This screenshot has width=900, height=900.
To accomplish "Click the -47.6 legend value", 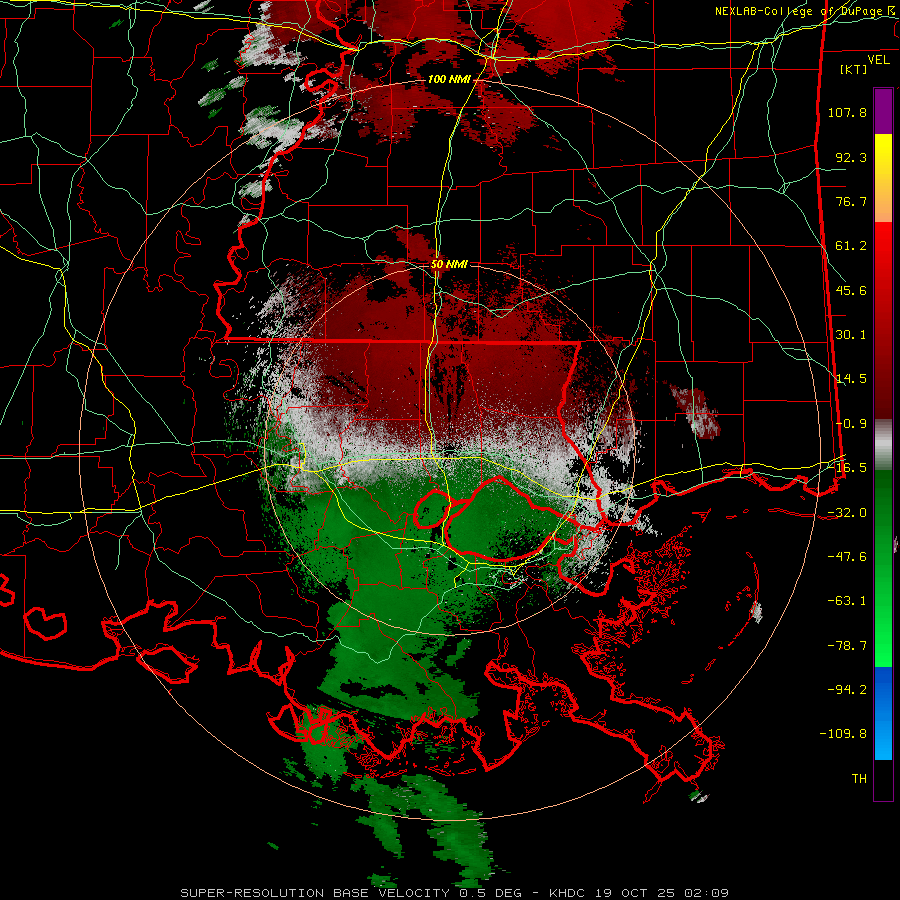I will [847, 557].
